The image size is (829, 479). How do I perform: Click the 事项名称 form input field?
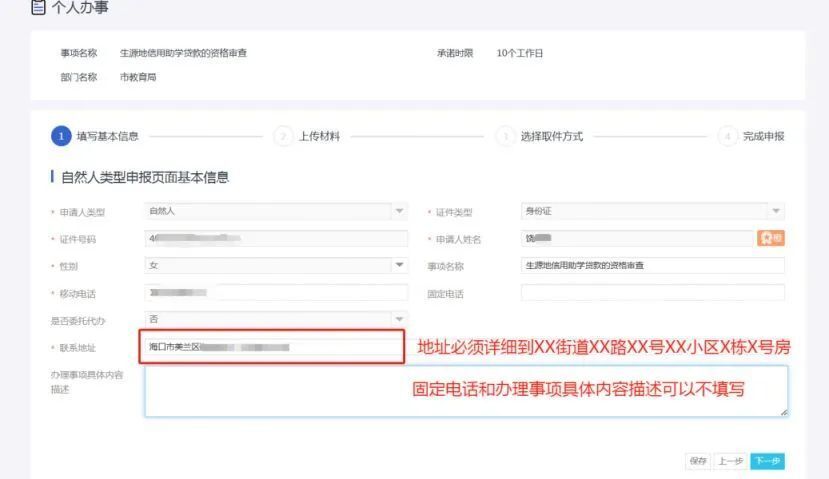point(652,265)
